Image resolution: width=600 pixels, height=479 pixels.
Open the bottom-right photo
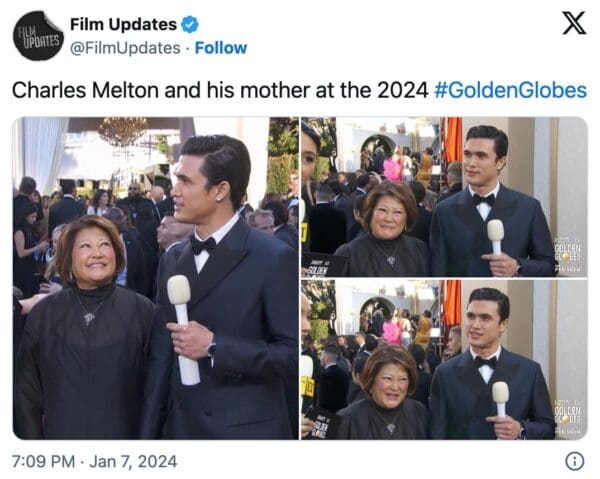[x=444, y=359]
